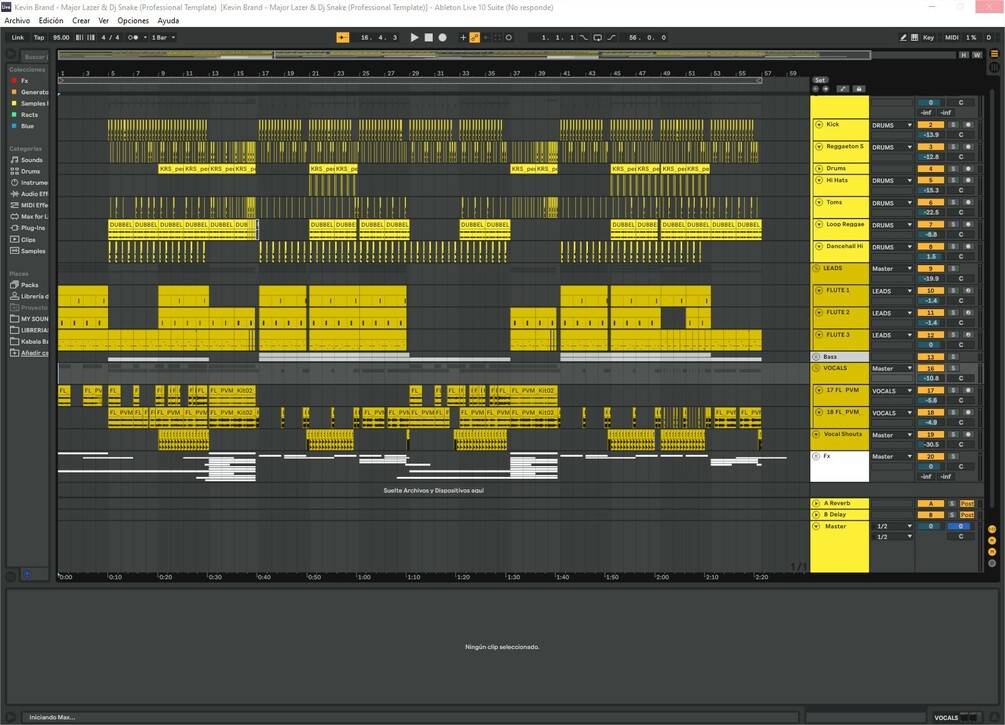The width and height of the screenshot is (1005, 725).
Task: Open the Audio Effects category
Action: click(29, 194)
